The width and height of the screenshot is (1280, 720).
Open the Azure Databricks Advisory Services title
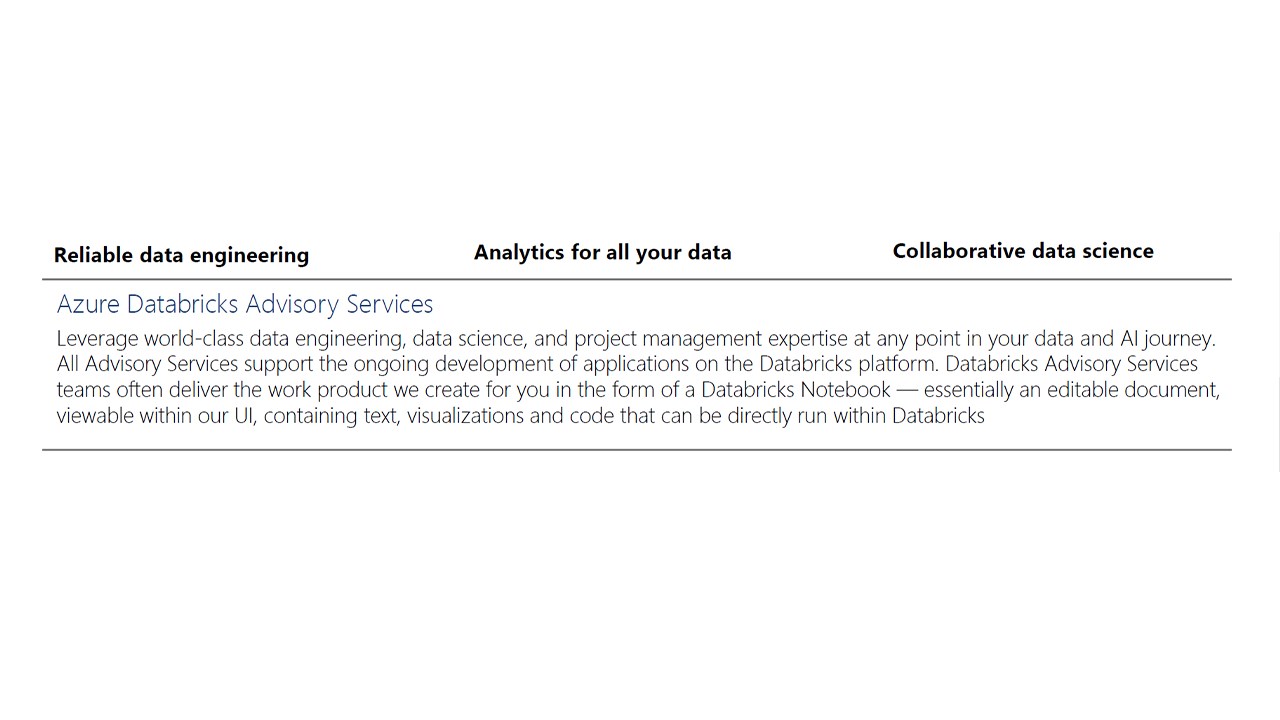point(245,304)
